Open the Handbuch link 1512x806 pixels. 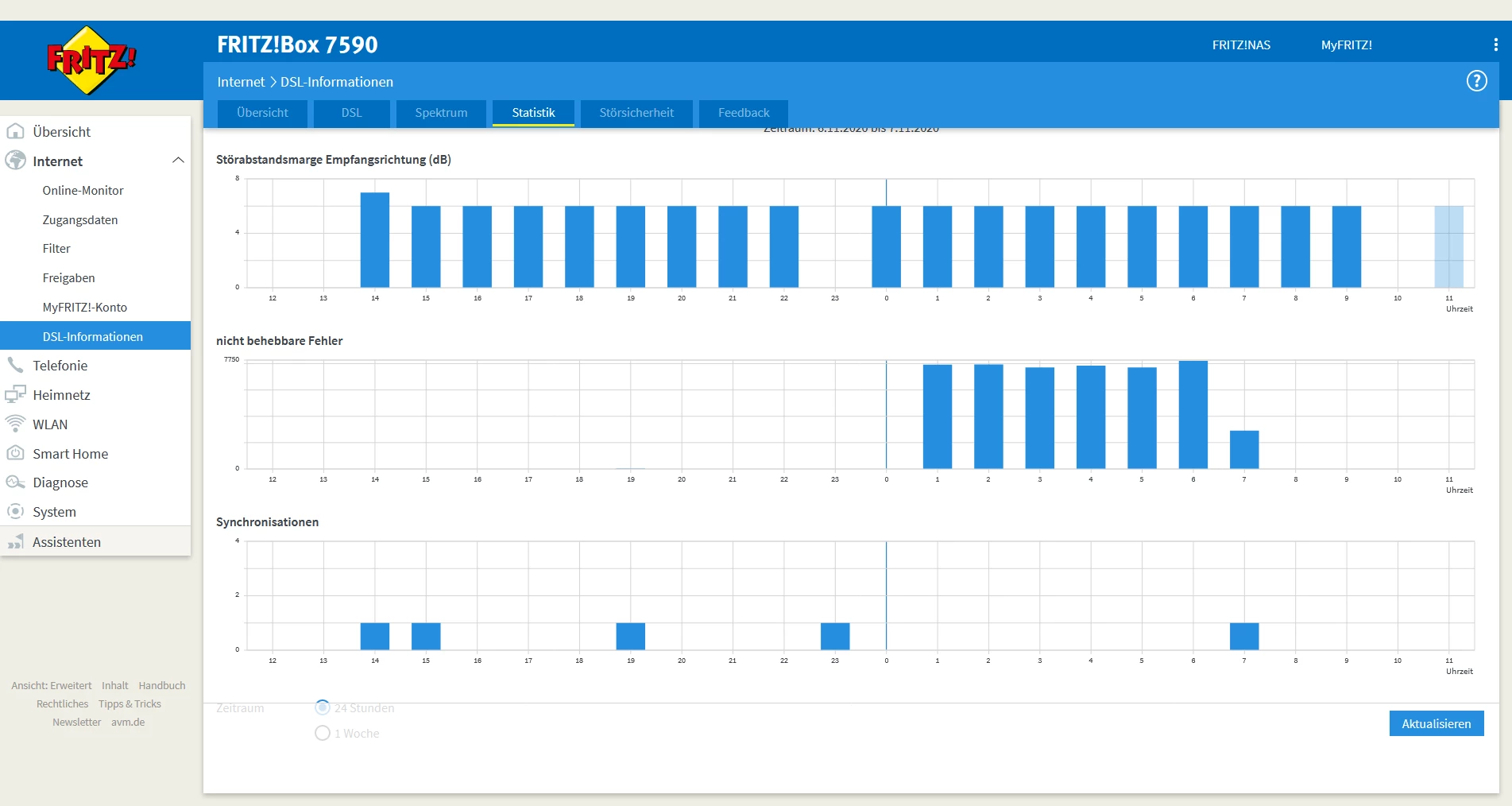pos(162,685)
